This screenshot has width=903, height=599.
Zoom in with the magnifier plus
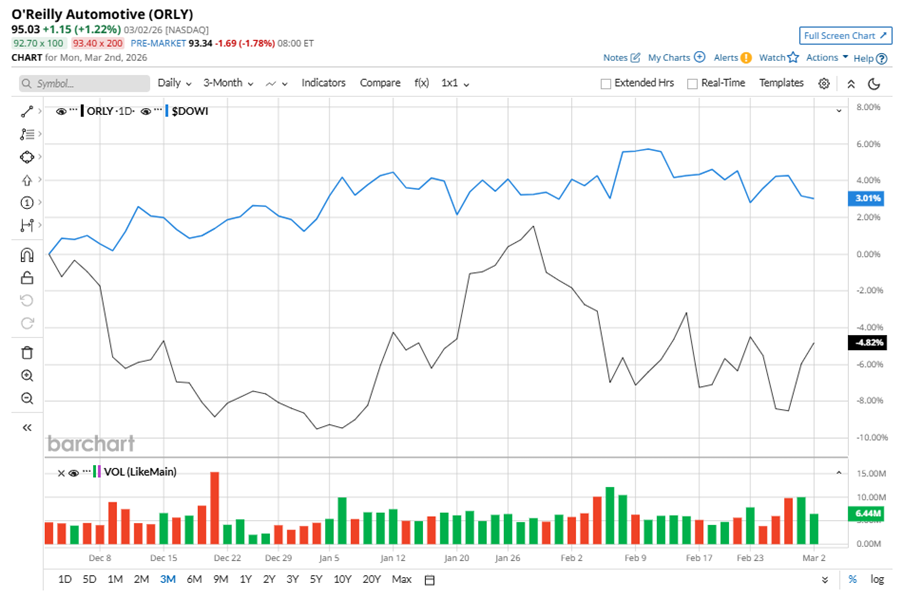pyautogui.click(x=26, y=376)
